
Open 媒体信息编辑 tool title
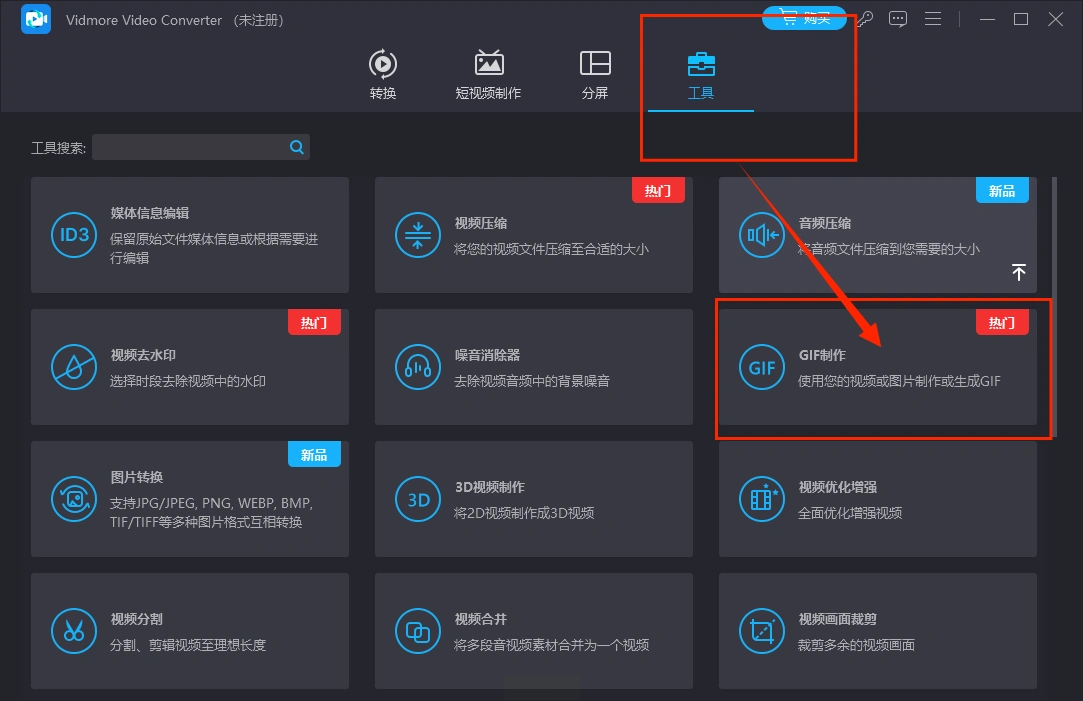150,213
